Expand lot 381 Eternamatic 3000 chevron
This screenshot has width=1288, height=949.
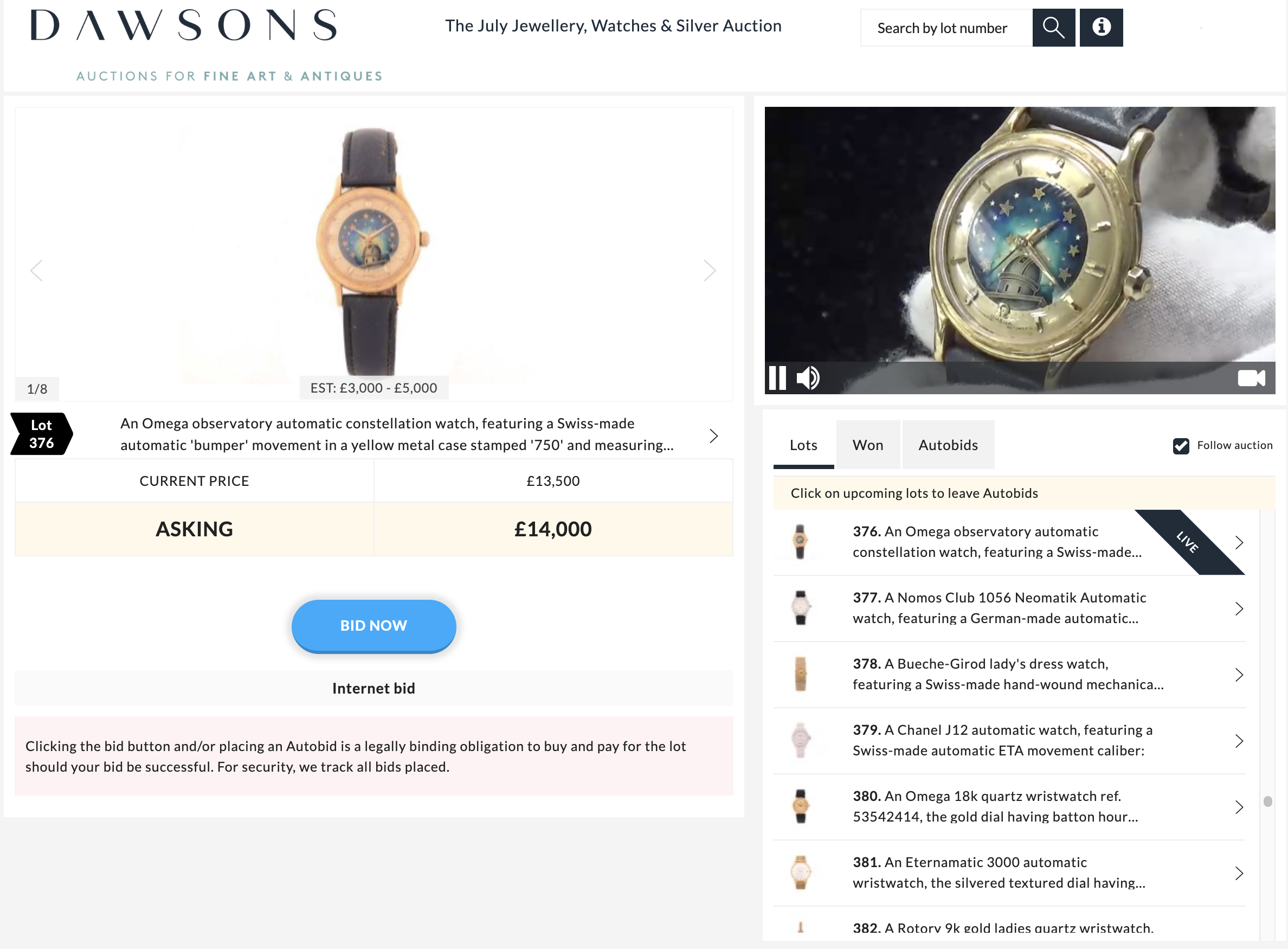[1239, 873]
